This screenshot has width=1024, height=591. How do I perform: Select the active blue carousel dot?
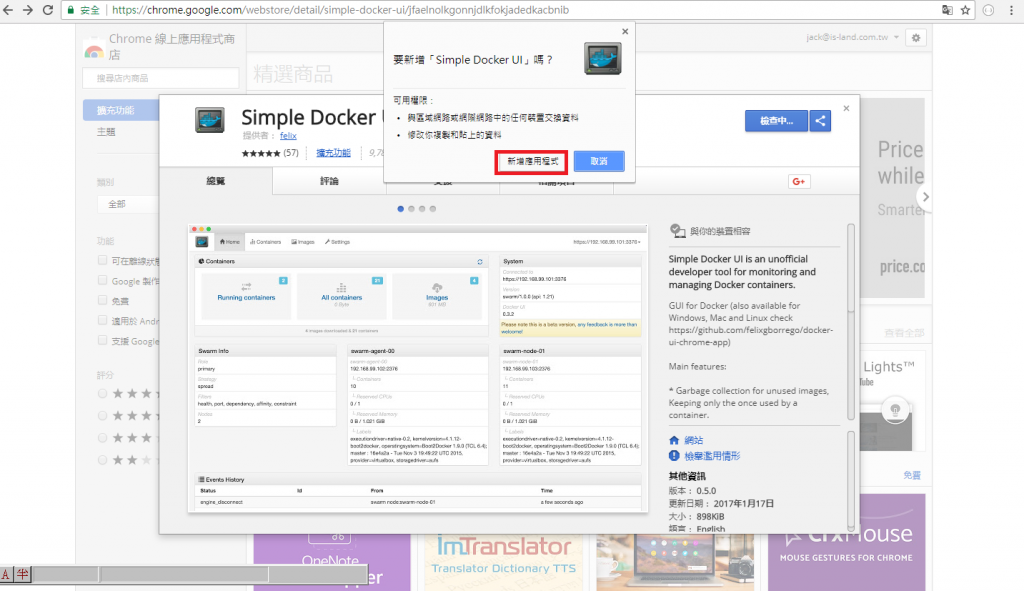400,209
